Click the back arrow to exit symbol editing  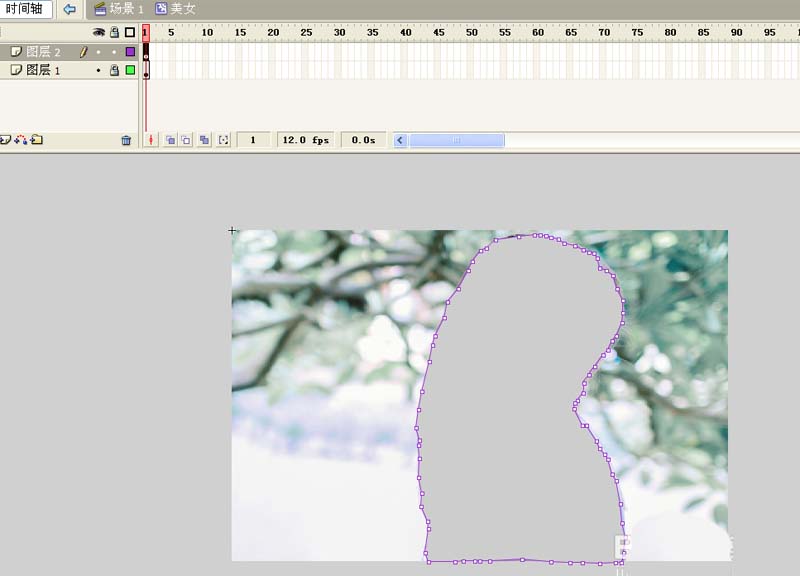pyautogui.click(x=69, y=9)
